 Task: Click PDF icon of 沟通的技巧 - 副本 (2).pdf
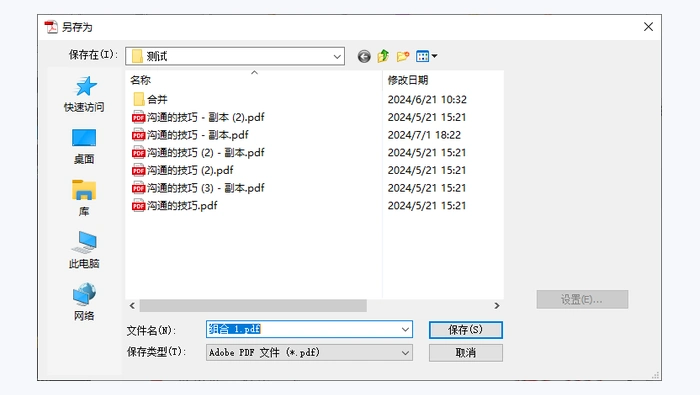[138, 117]
